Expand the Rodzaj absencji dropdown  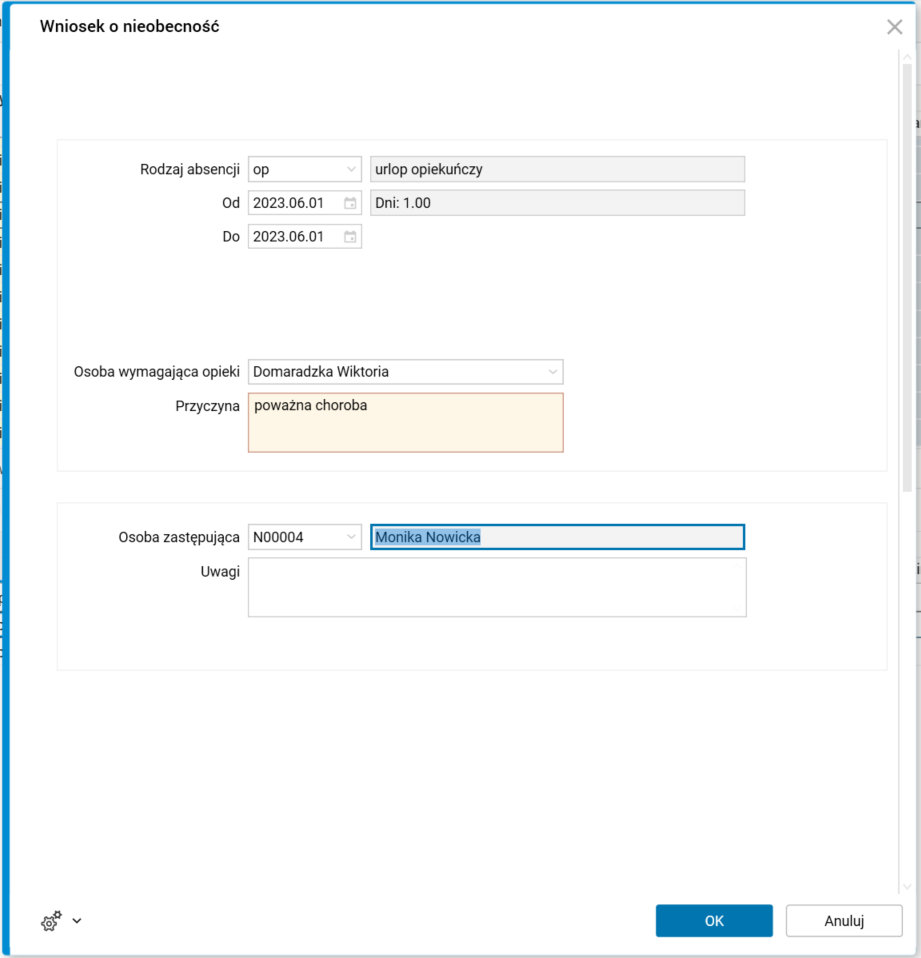pyautogui.click(x=350, y=169)
